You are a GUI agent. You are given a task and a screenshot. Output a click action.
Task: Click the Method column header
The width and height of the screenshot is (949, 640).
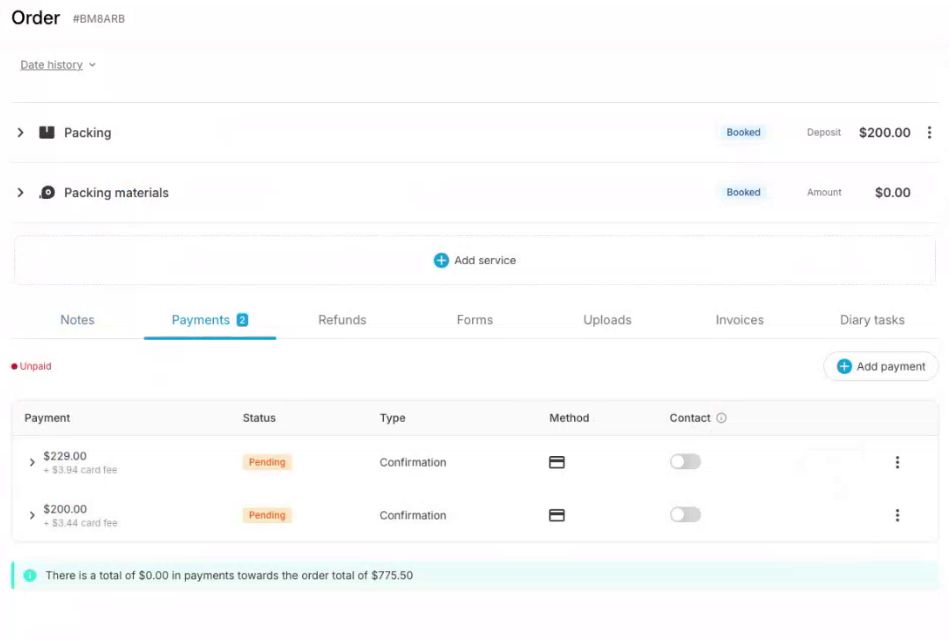point(569,418)
